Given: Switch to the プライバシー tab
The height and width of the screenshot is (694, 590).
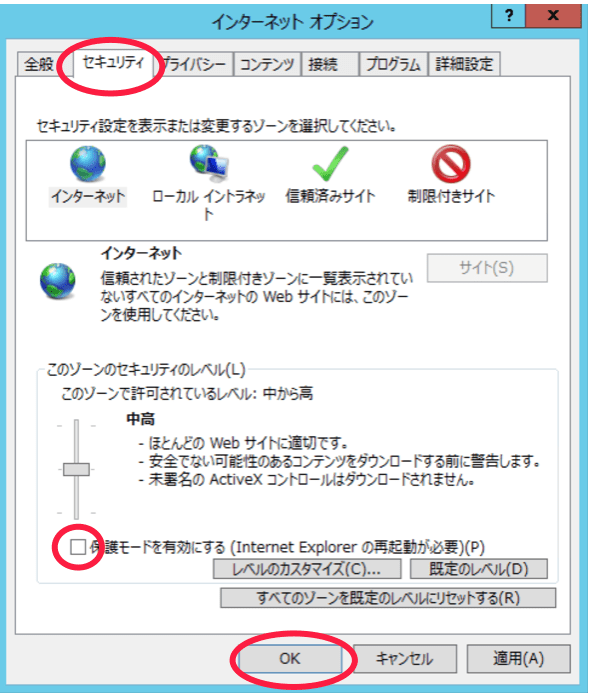Looking at the screenshot, I should click(x=195, y=65).
